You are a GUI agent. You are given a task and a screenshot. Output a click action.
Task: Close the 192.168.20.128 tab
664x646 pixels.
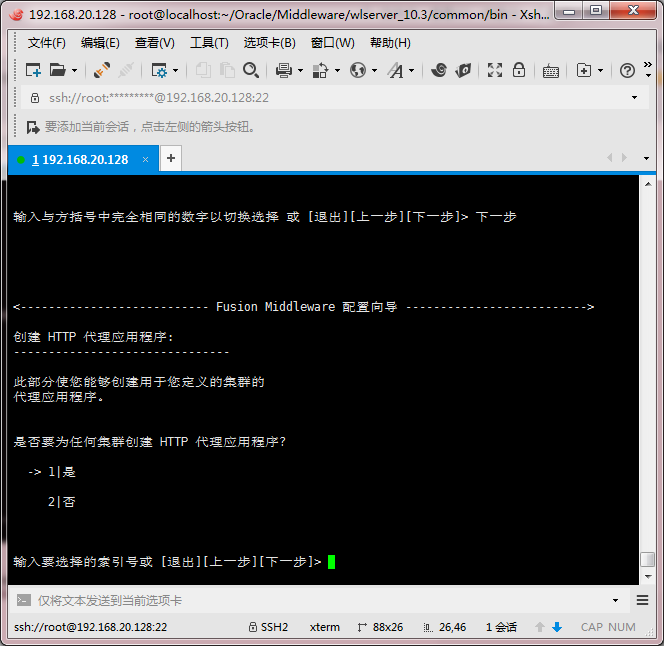(x=146, y=160)
